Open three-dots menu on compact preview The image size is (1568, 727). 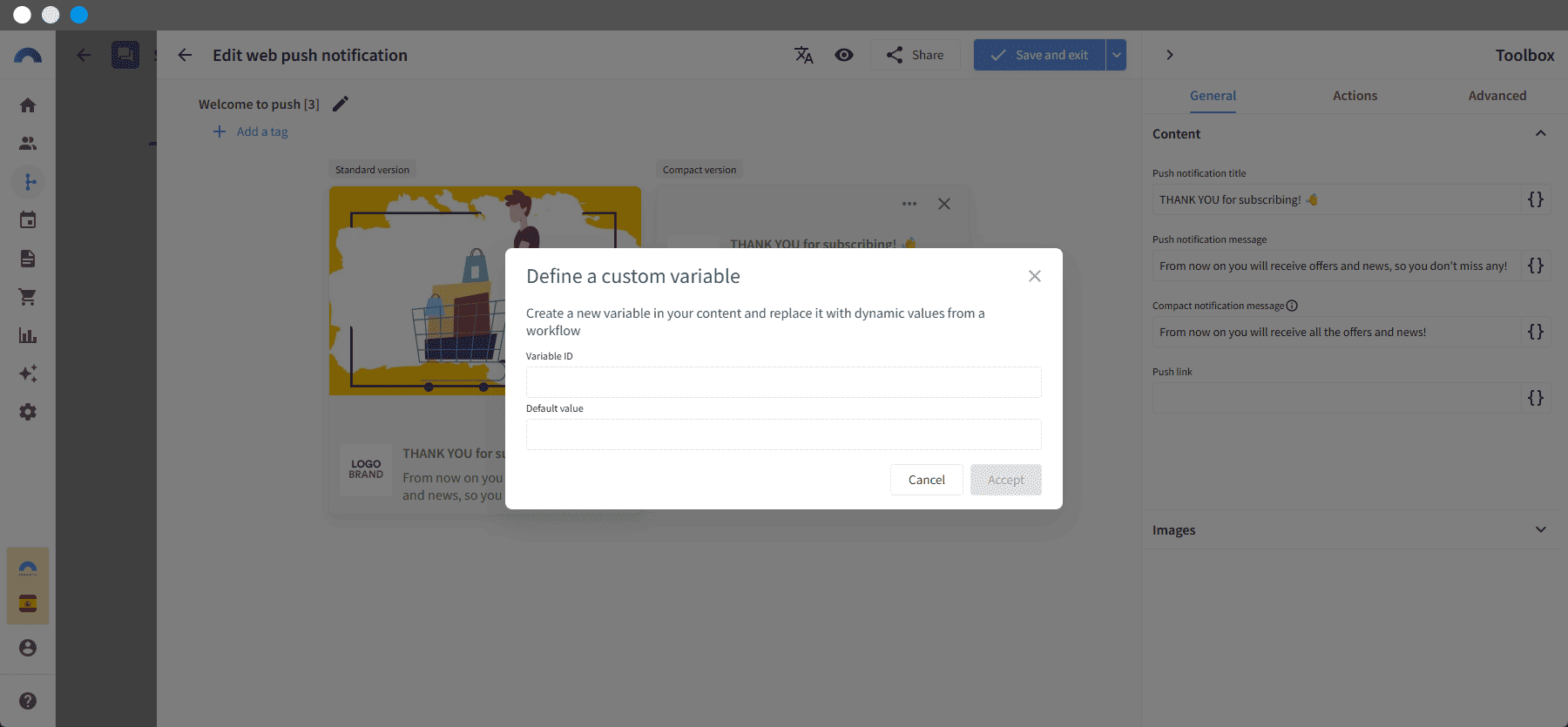909,204
